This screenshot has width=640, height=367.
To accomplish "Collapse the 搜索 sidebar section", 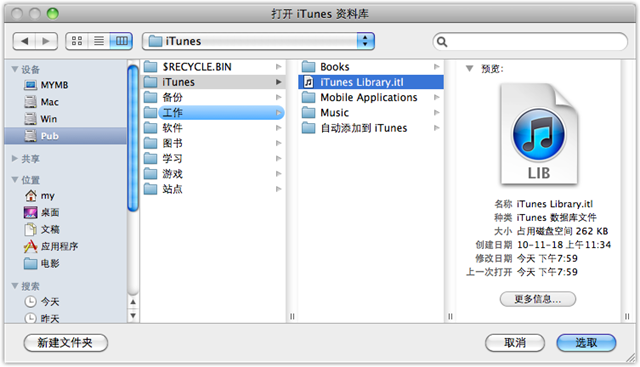I will 15,286.
